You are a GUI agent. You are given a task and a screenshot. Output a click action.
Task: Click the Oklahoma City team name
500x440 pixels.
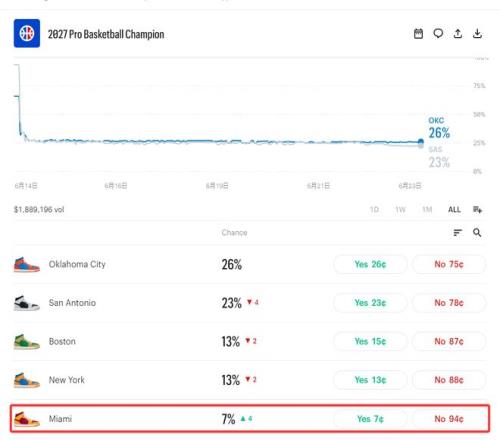pyautogui.click(x=77, y=264)
